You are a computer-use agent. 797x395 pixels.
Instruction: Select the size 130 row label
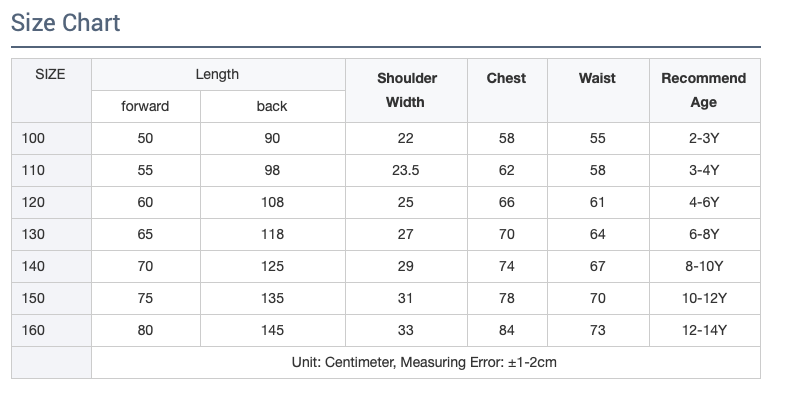point(51,235)
